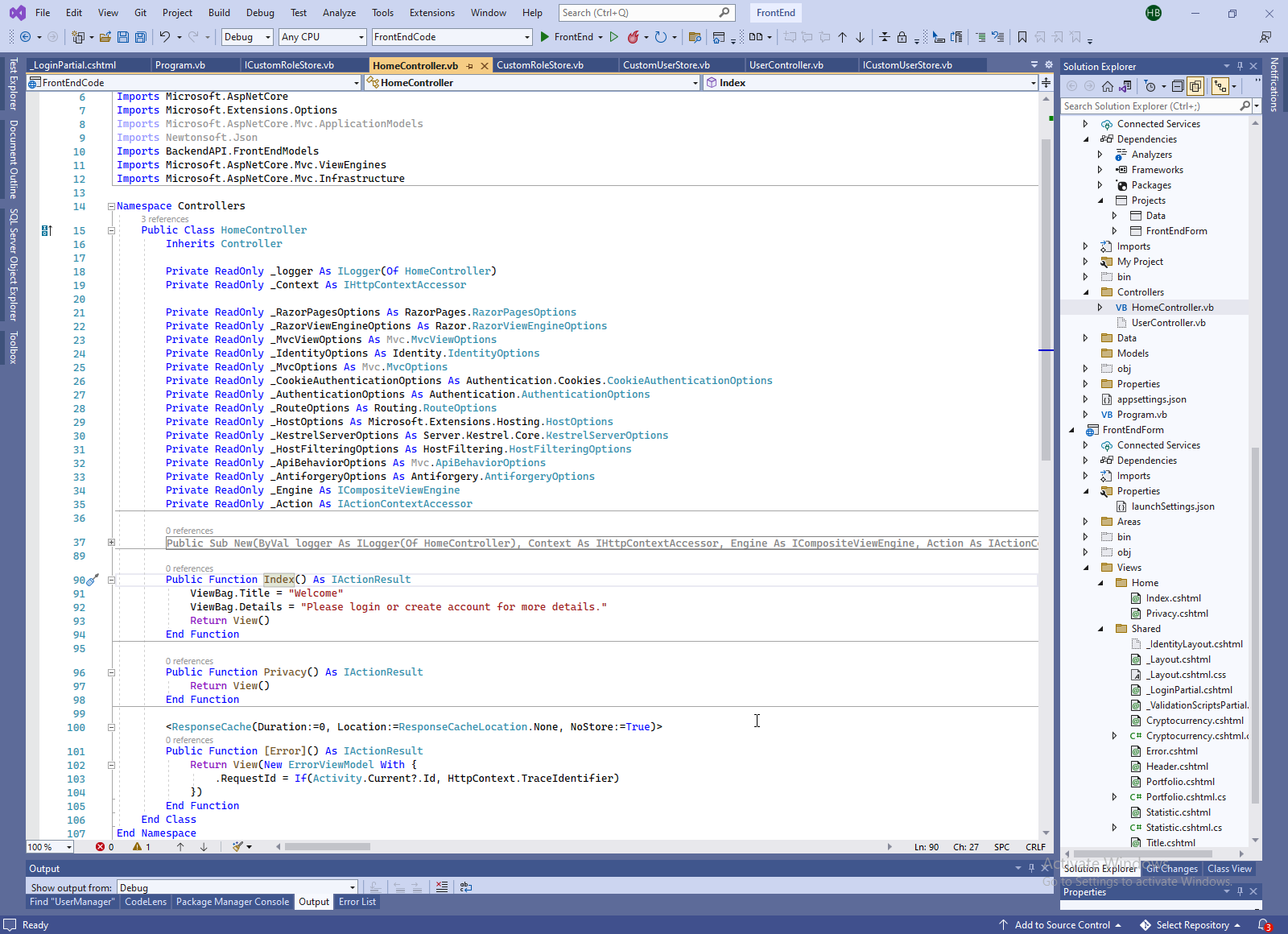The height and width of the screenshot is (934, 1288).
Task: Click the Save All toolbar icon
Action: (x=141, y=37)
